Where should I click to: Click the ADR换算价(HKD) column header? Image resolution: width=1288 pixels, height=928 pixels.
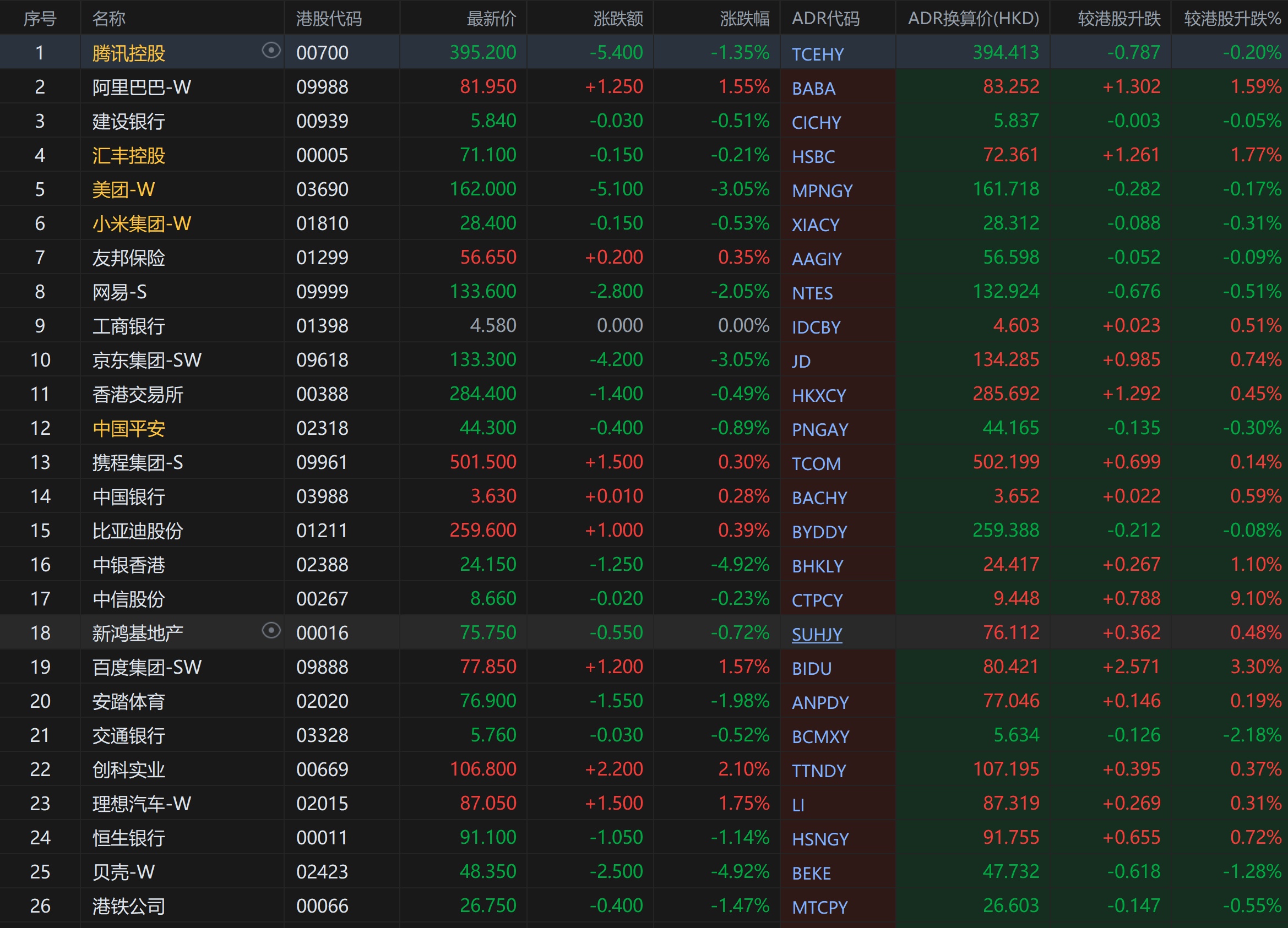pos(973,19)
